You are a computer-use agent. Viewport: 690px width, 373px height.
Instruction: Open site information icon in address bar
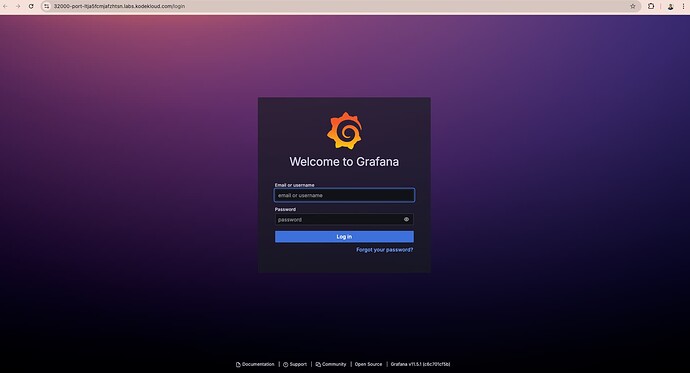click(47, 6)
